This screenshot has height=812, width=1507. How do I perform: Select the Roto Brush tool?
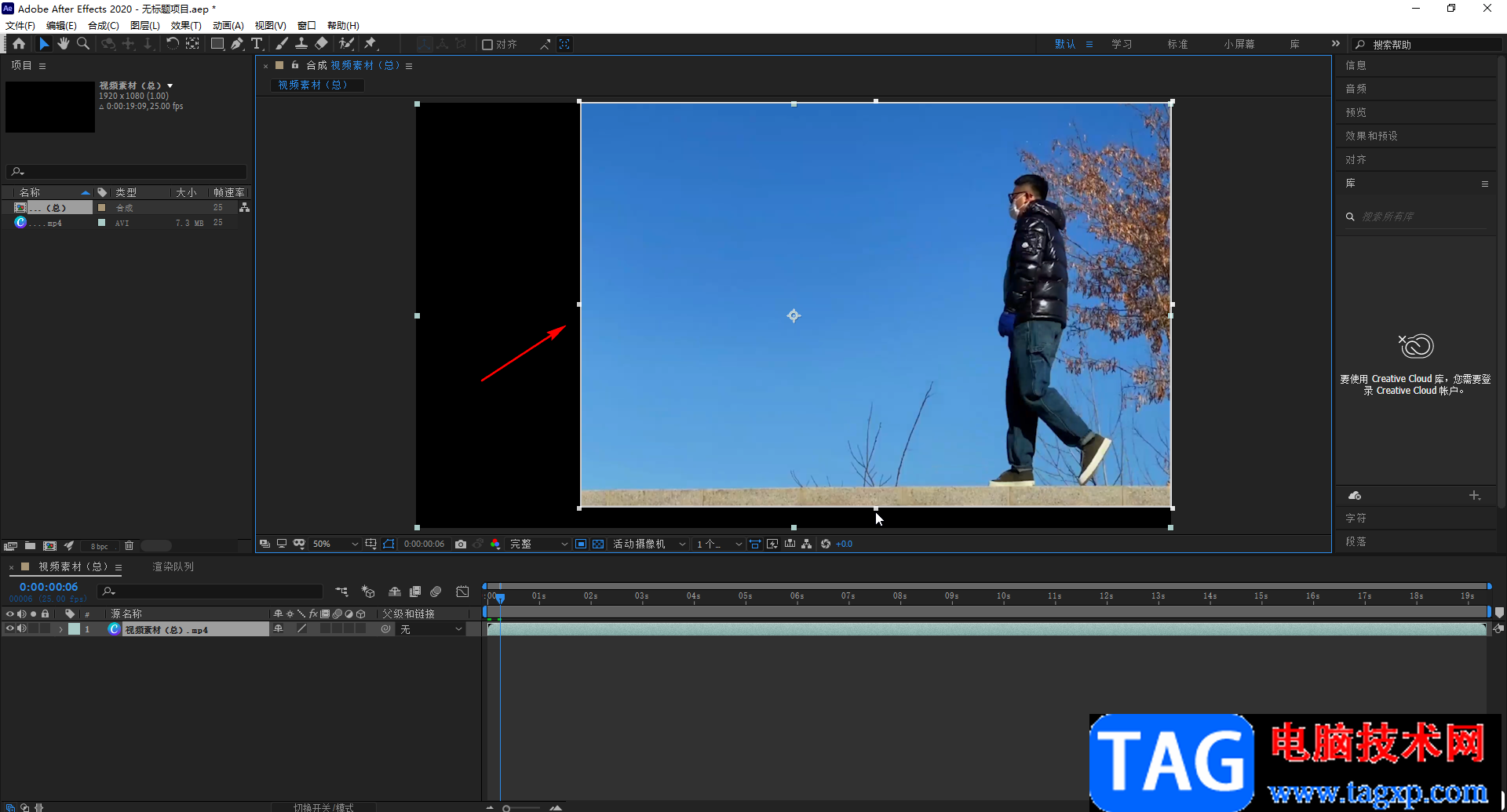point(346,44)
